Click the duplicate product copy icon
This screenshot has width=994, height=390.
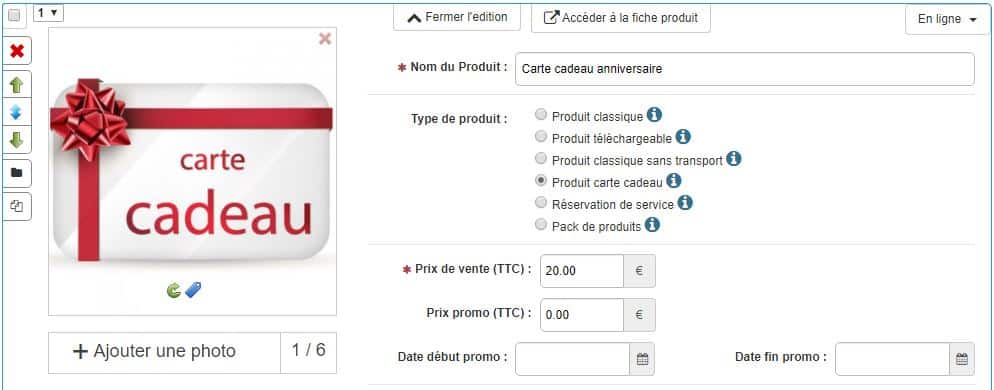click(16, 206)
